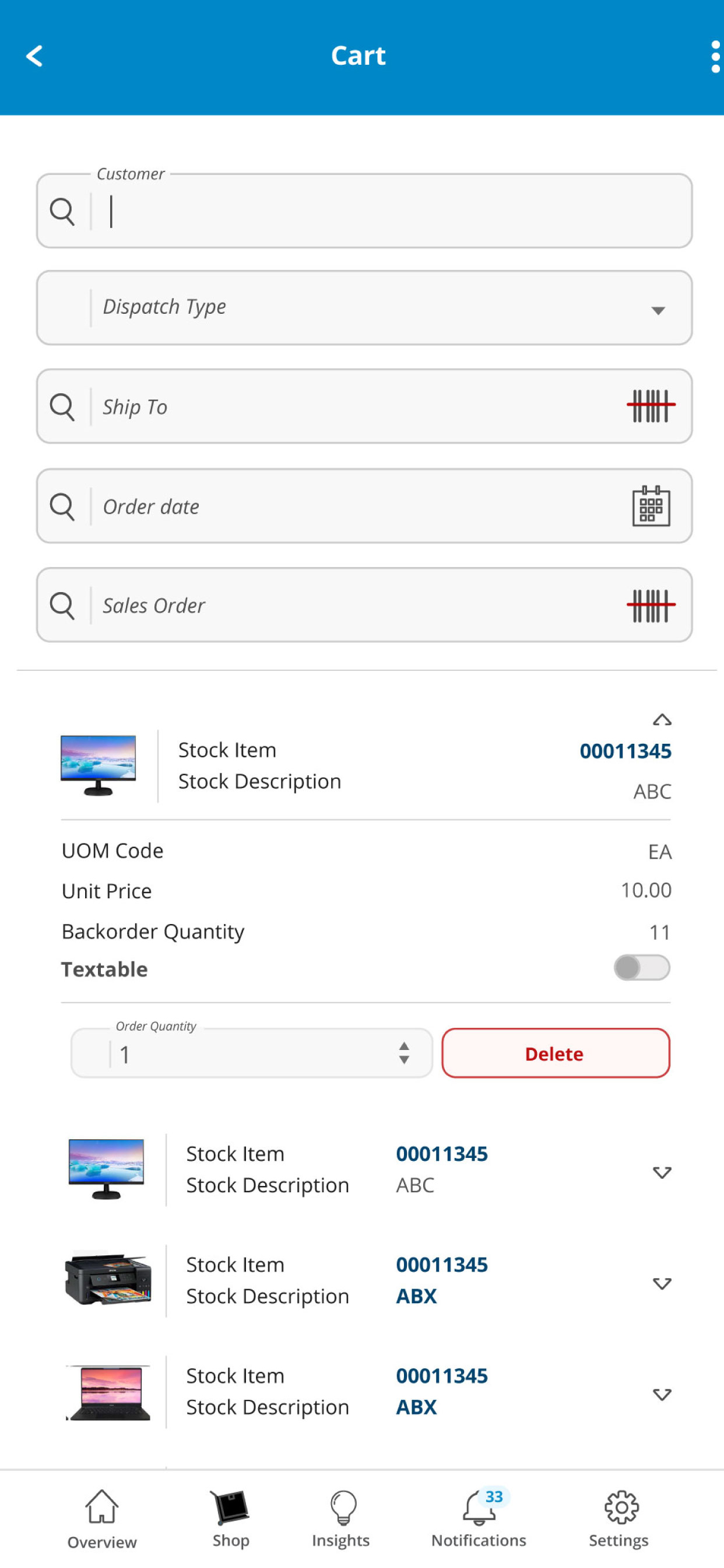Tap the search icon in Customer field

pyautogui.click(x=62, y=211)
